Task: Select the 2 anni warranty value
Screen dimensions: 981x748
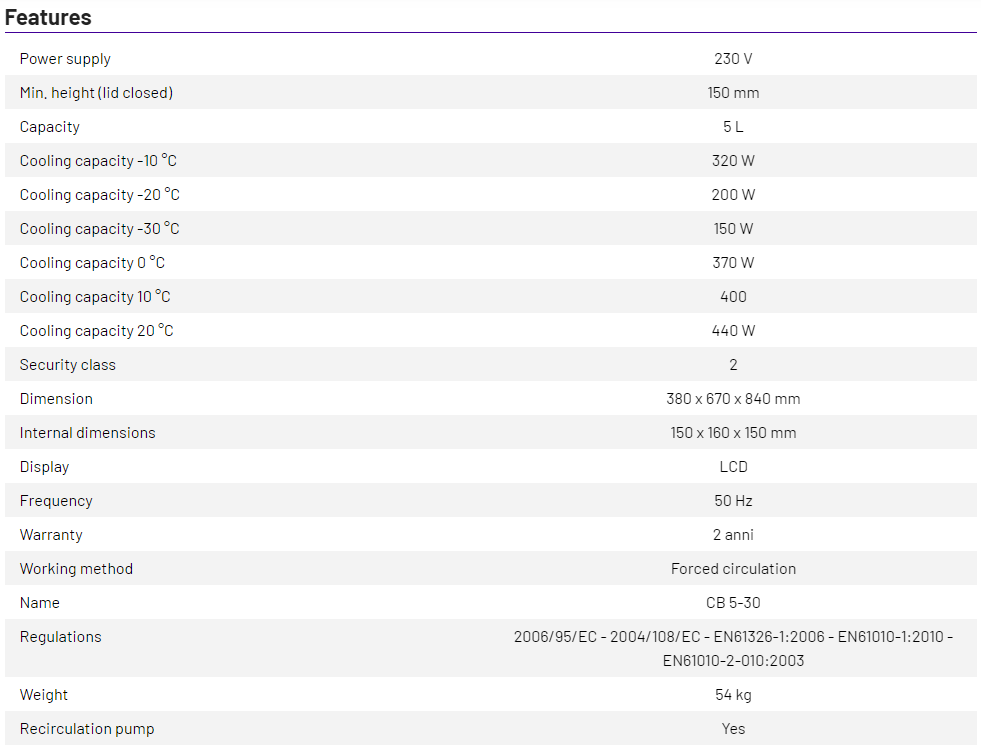Action: (x=733, y=535)
